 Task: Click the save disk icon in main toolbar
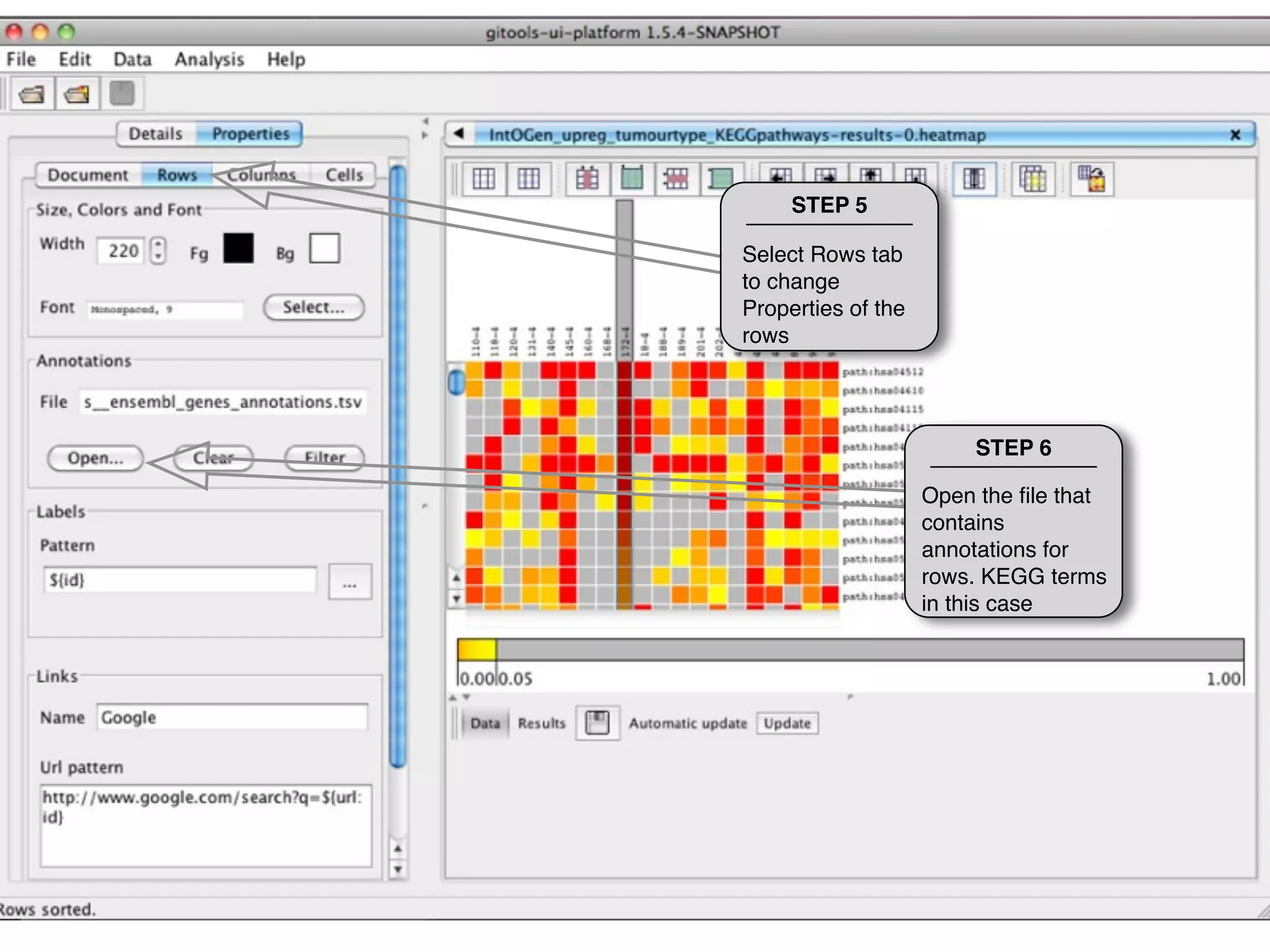click(x=122, y=94)
